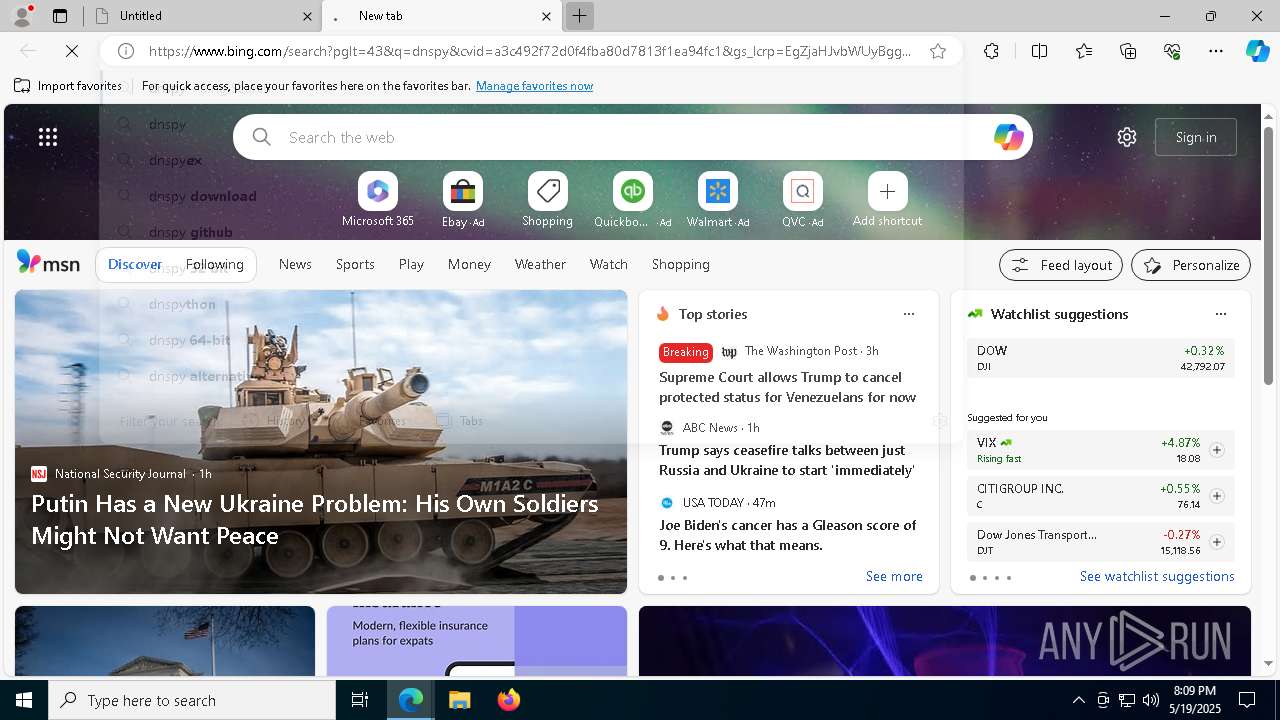Image resolution: width=1280 pixels, height=720 pixels.
Task: Open Watchlist suggestions more options ellipsis
Action: [1220, 314]
